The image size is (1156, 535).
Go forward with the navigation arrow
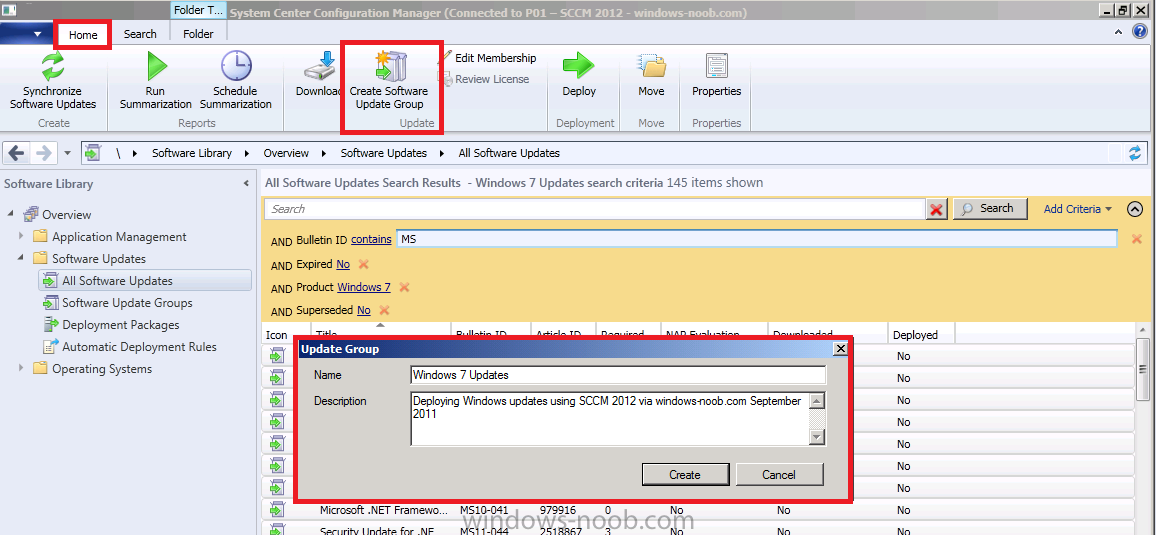tap(43, 153)
